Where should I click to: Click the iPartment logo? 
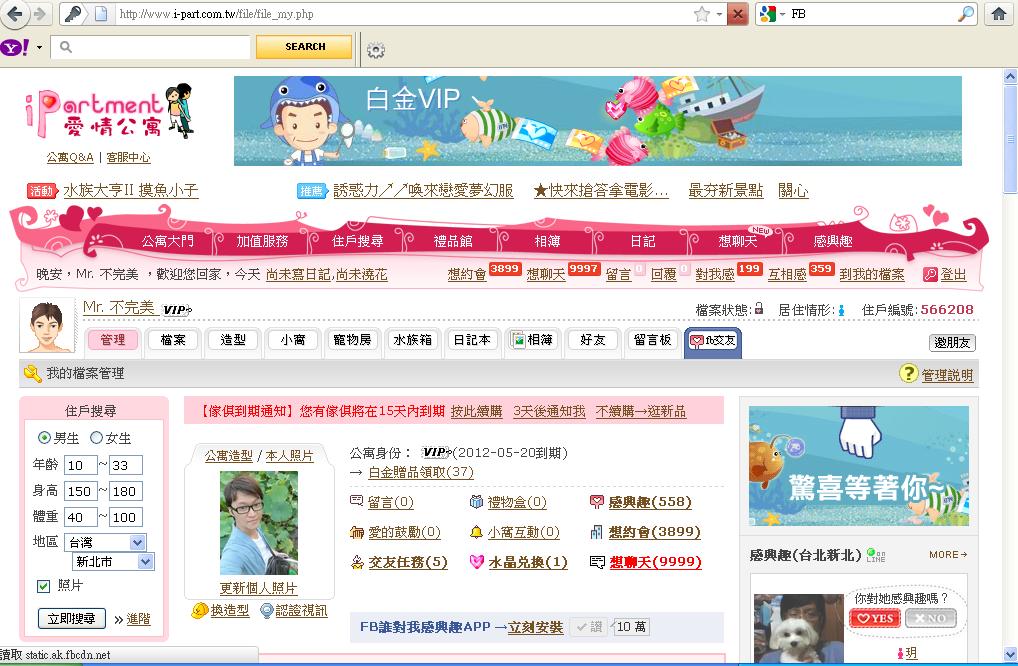pyautogui.click(x=108, y=113)
